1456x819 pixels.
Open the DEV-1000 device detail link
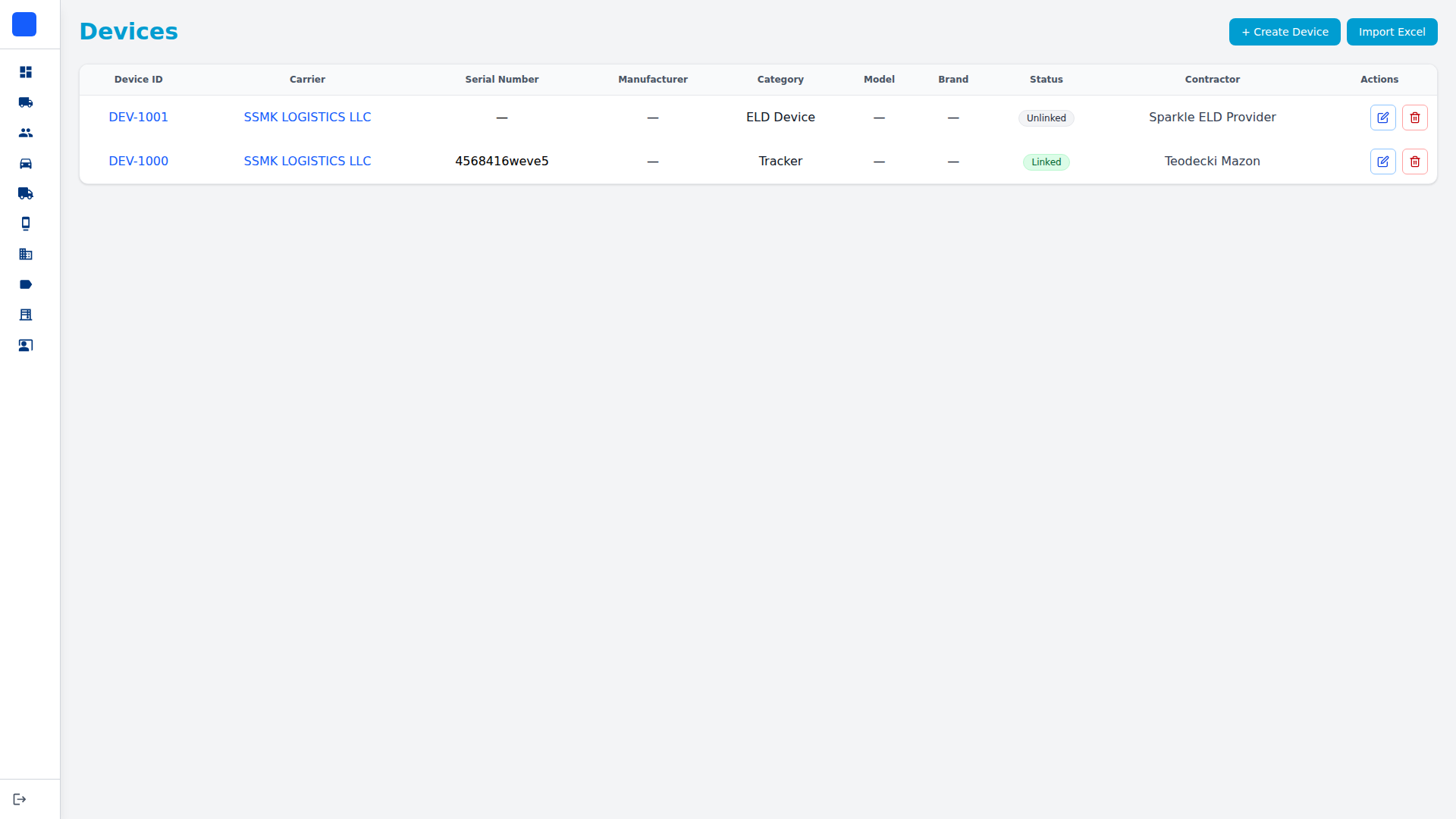[138, 161]
